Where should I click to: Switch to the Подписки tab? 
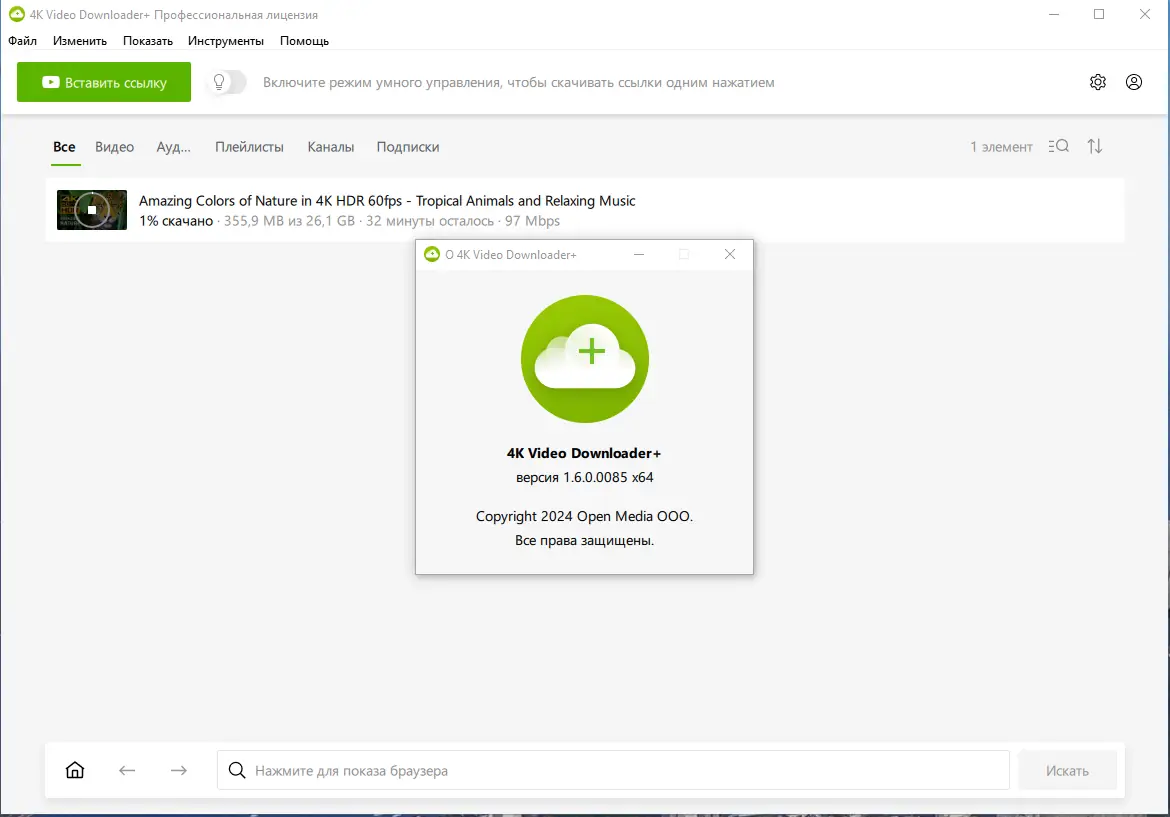407,147
